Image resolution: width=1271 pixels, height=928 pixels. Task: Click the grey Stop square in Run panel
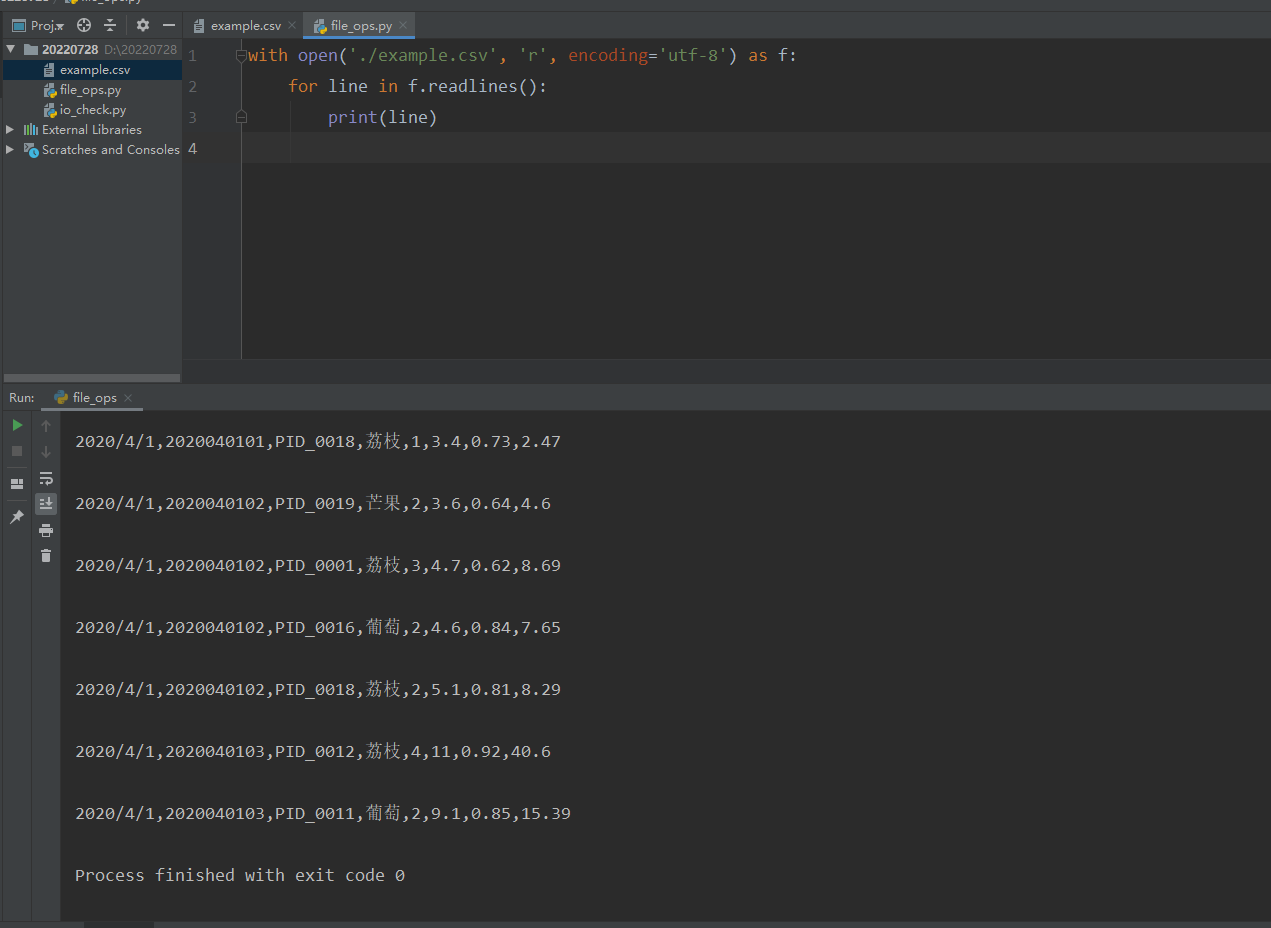17,451
